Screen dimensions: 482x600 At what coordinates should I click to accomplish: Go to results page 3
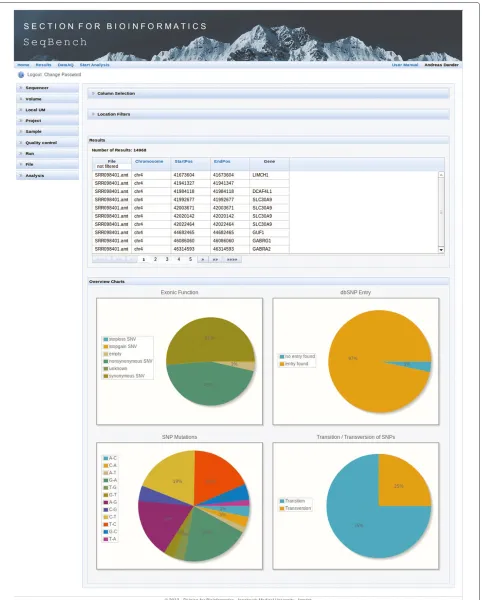[167, 259]
